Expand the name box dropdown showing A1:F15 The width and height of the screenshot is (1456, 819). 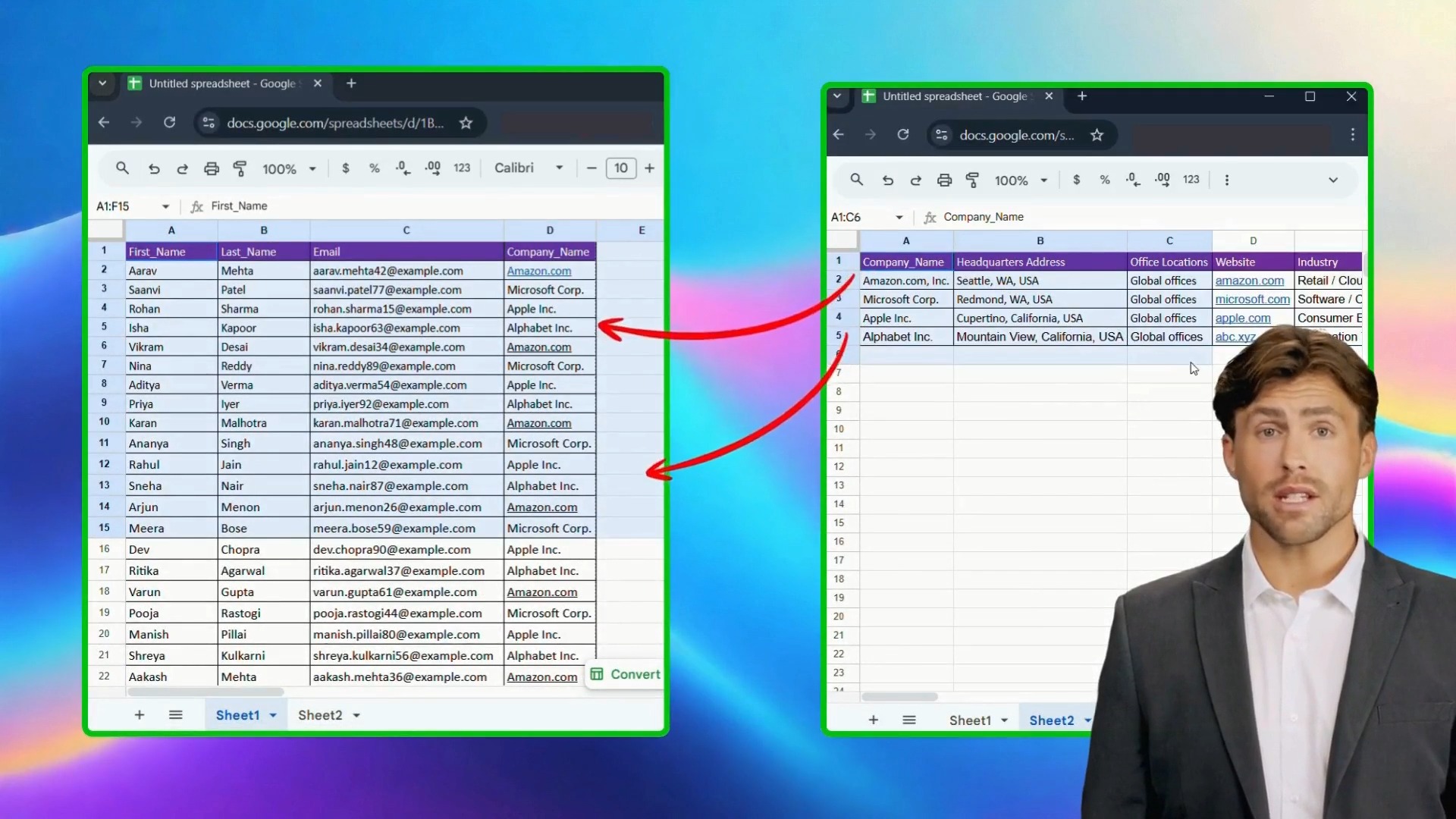[x=165, y=206]
